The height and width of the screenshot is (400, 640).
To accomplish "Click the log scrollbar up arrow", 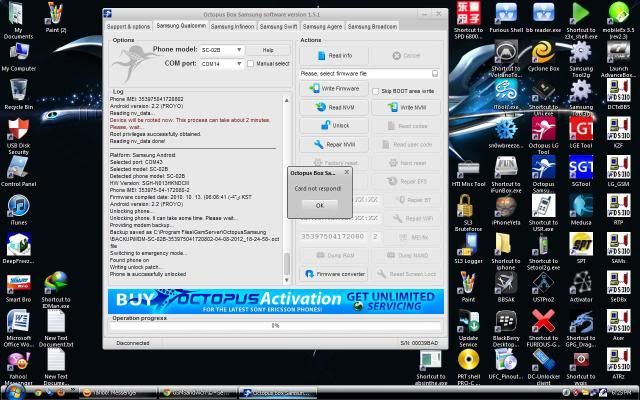I will (x=287, y=100).
